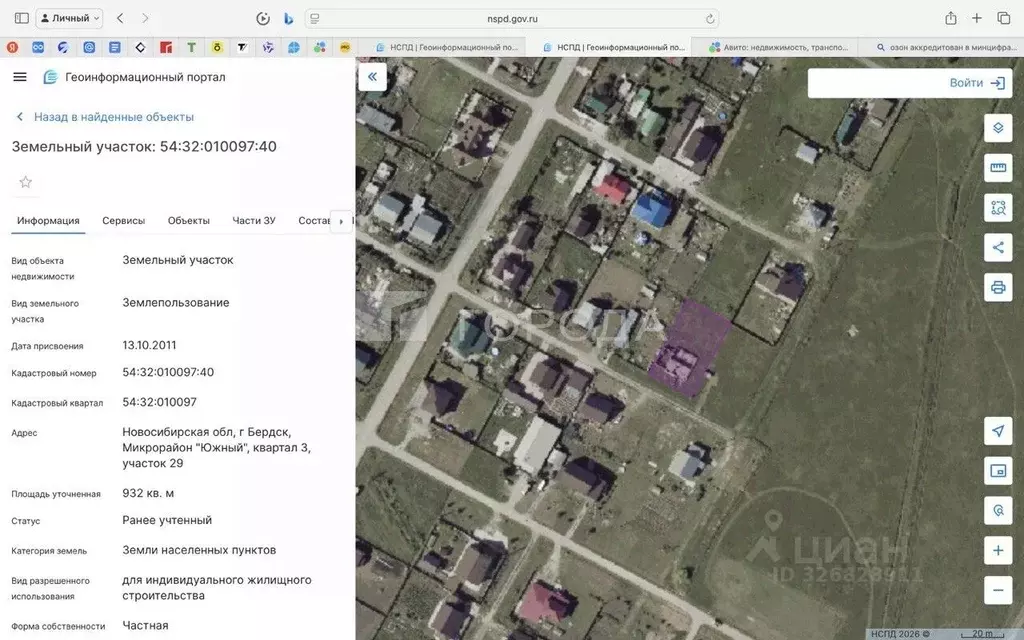This screenshot has width=1024, height=640.
Task: Toggle the favorite star for the parcel
Action: [24, 182]
